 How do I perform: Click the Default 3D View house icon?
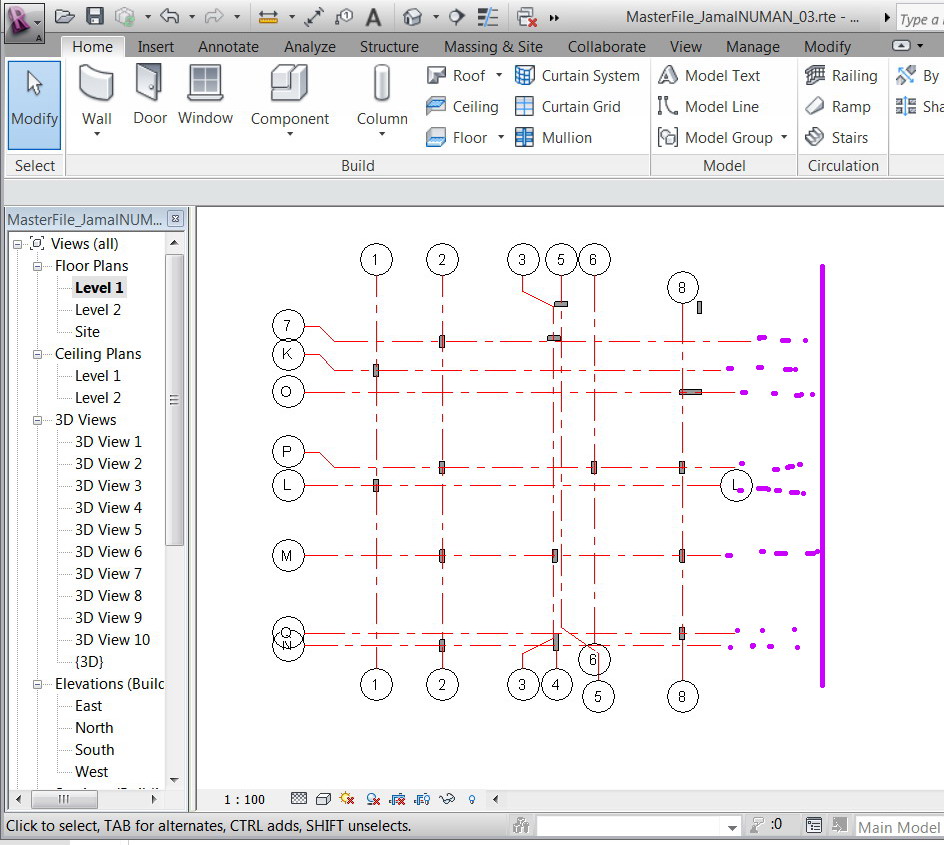point(412,17)
